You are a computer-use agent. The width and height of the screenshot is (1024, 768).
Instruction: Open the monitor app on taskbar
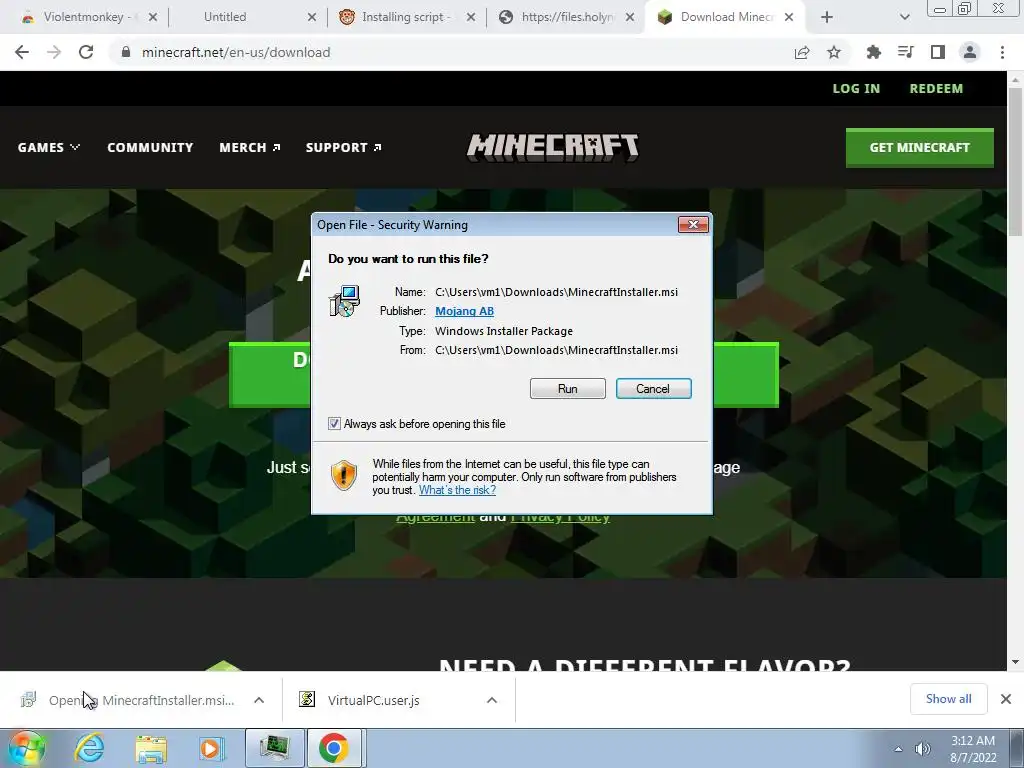point(275,748)
